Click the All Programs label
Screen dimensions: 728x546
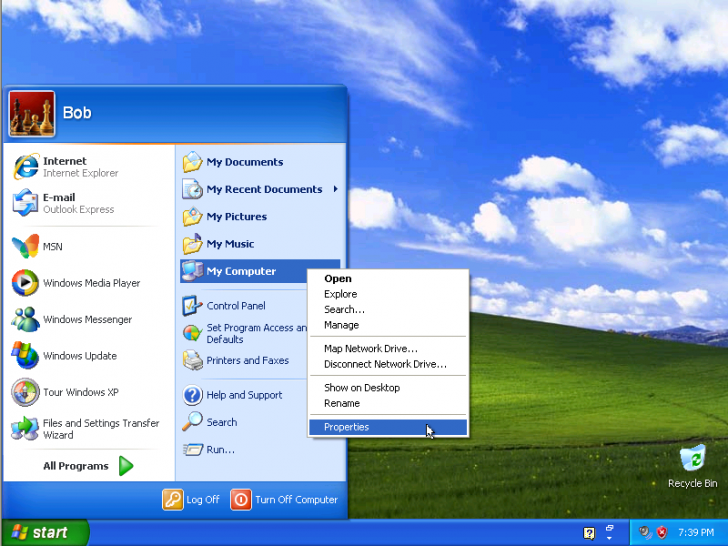click(76, 466)
